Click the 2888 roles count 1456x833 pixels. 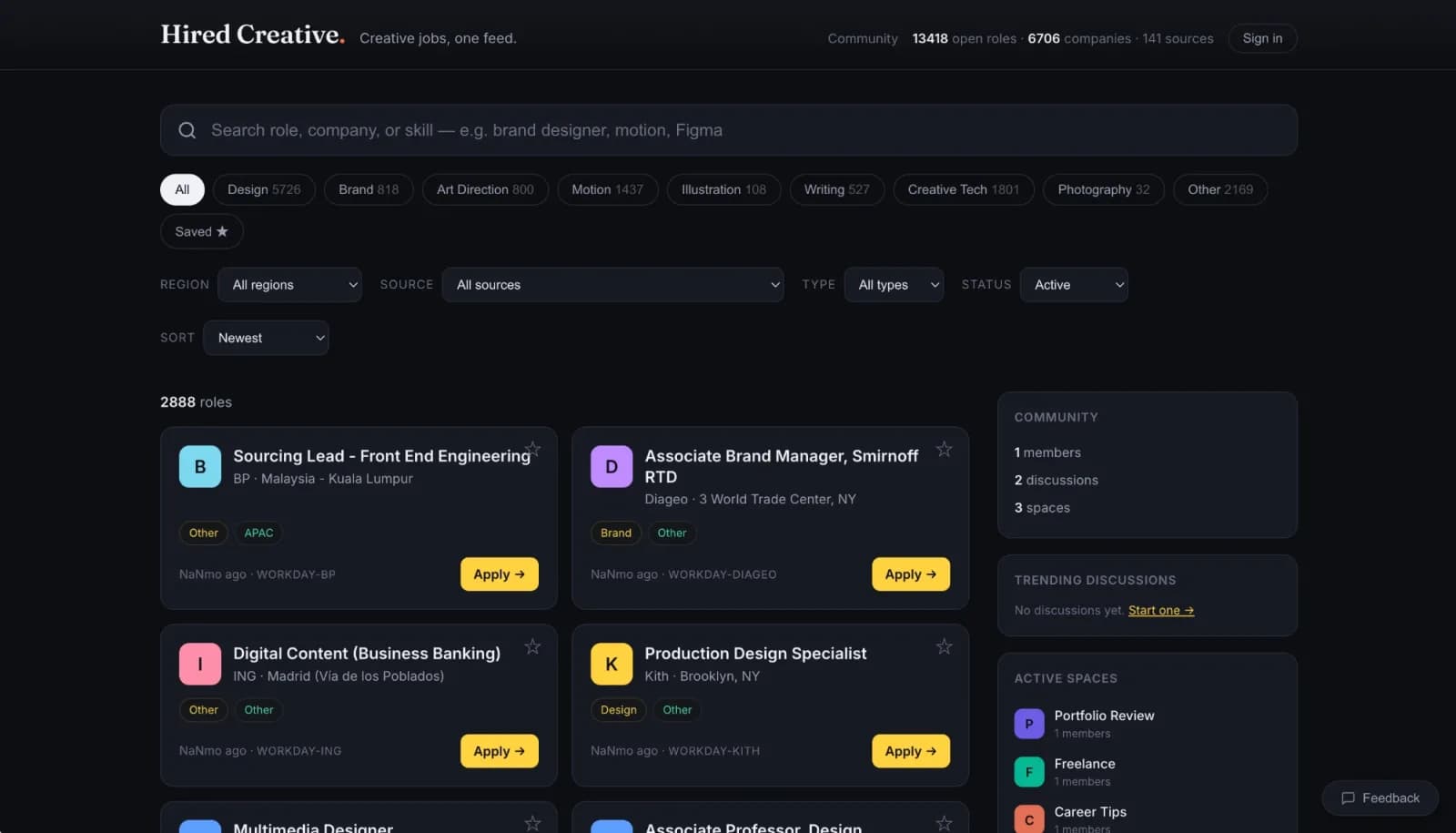[196, 402]
